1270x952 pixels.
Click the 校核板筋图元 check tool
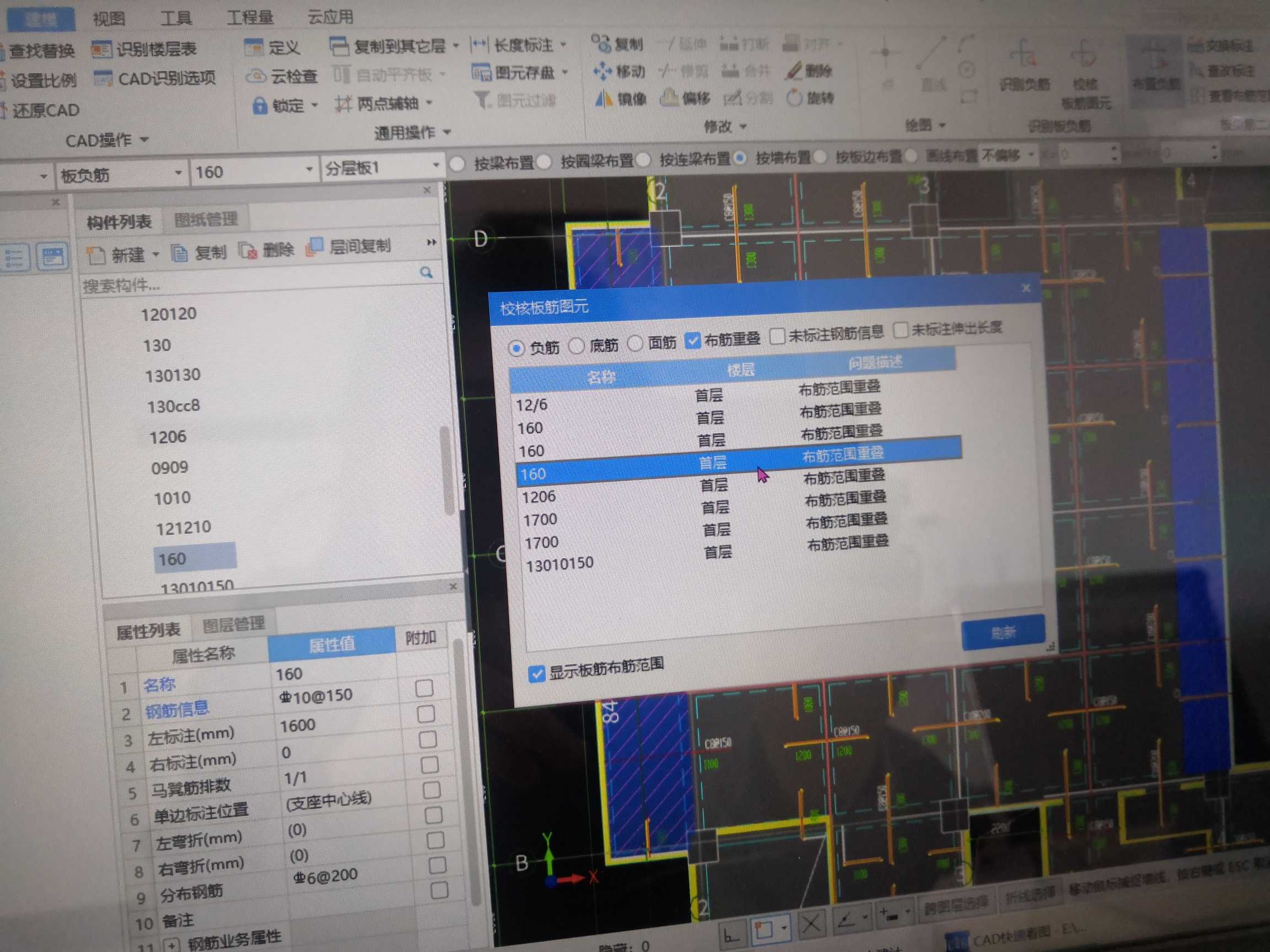(x=1085, y=73)
